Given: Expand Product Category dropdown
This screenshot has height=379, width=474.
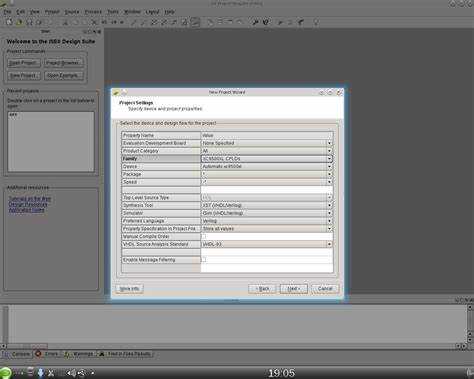Looking at the screenshot, I should pos(329,151).
